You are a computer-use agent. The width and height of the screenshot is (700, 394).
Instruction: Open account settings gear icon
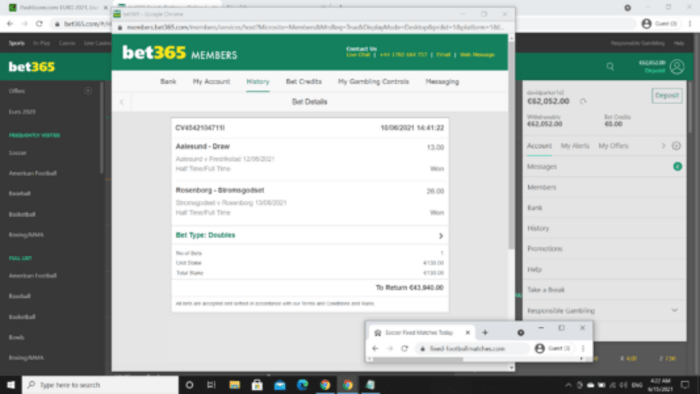click(676, 146)
